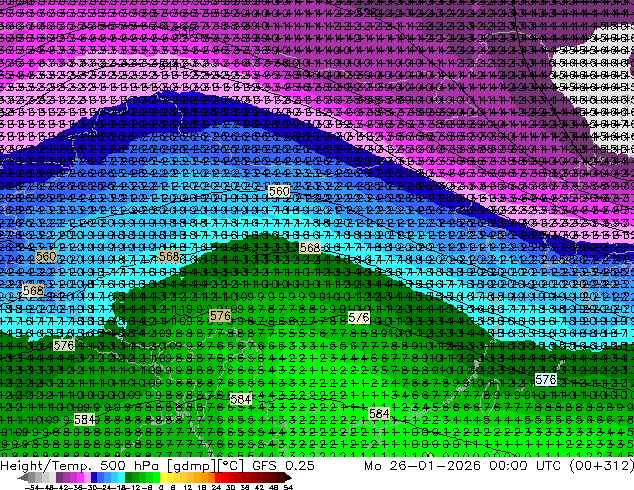Click the '[gdmp]' unit text
The image size is (634, 490).
[191, 466]
